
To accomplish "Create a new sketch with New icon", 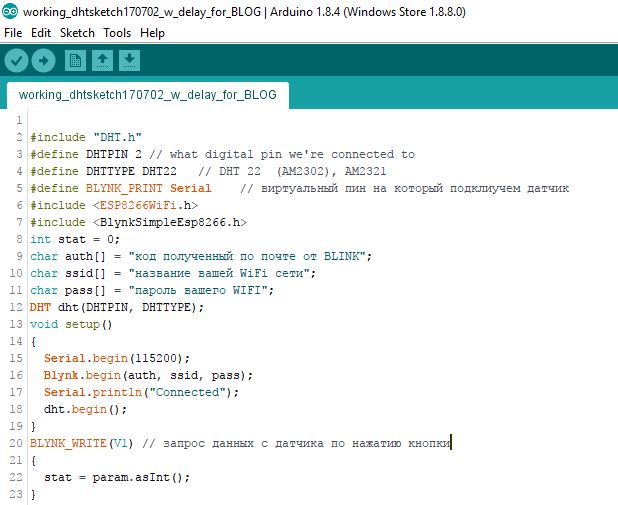I will coord(75,61).
